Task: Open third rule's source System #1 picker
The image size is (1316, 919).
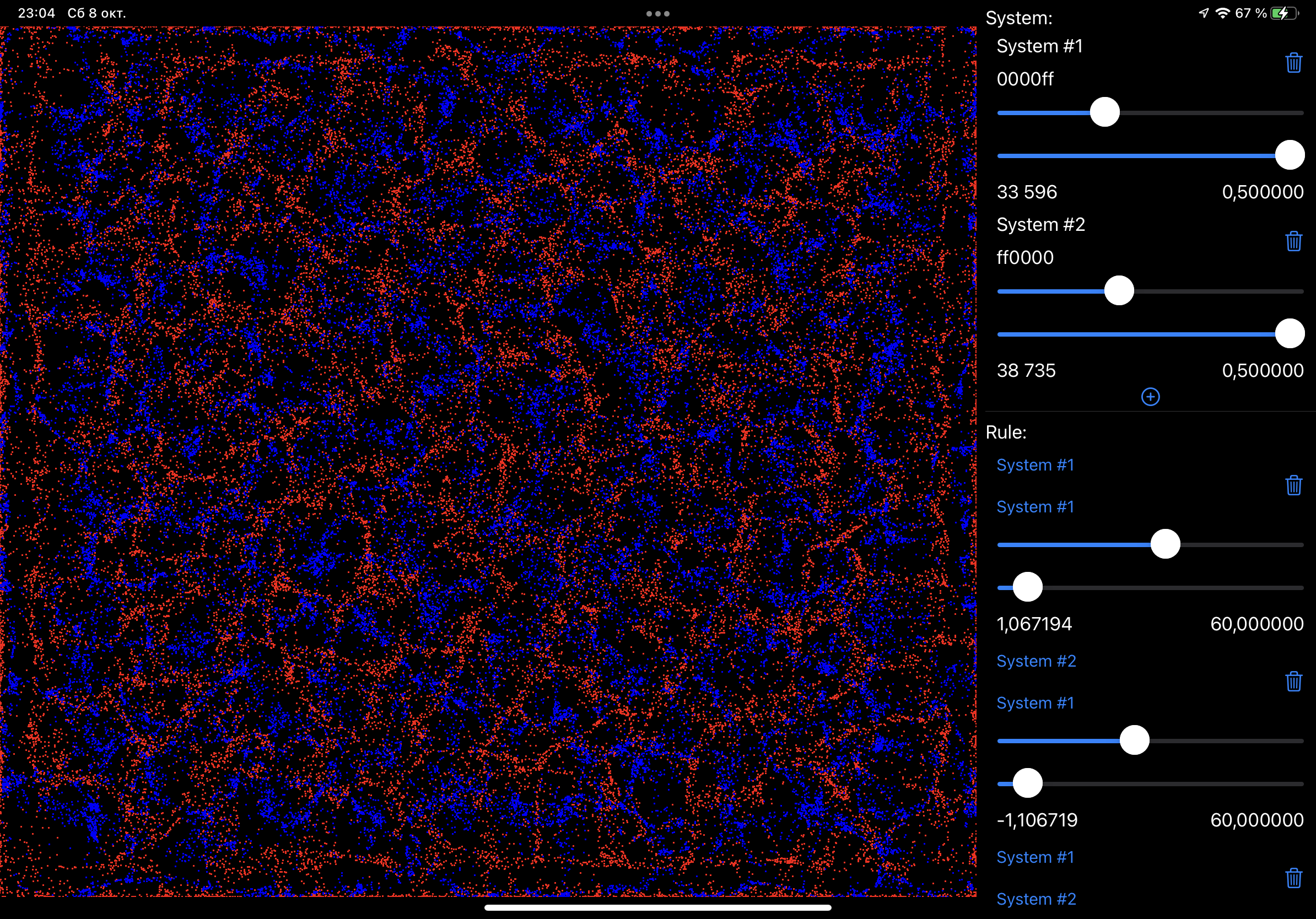Action: point(1035,857)
